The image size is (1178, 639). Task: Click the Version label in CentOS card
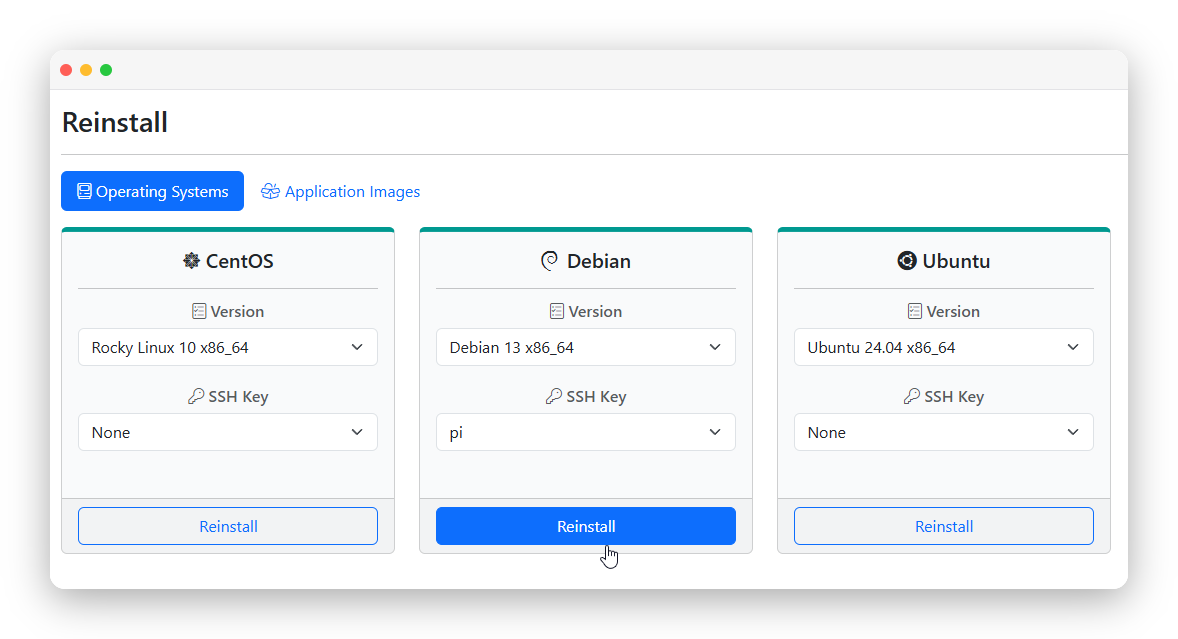[237, 311]
